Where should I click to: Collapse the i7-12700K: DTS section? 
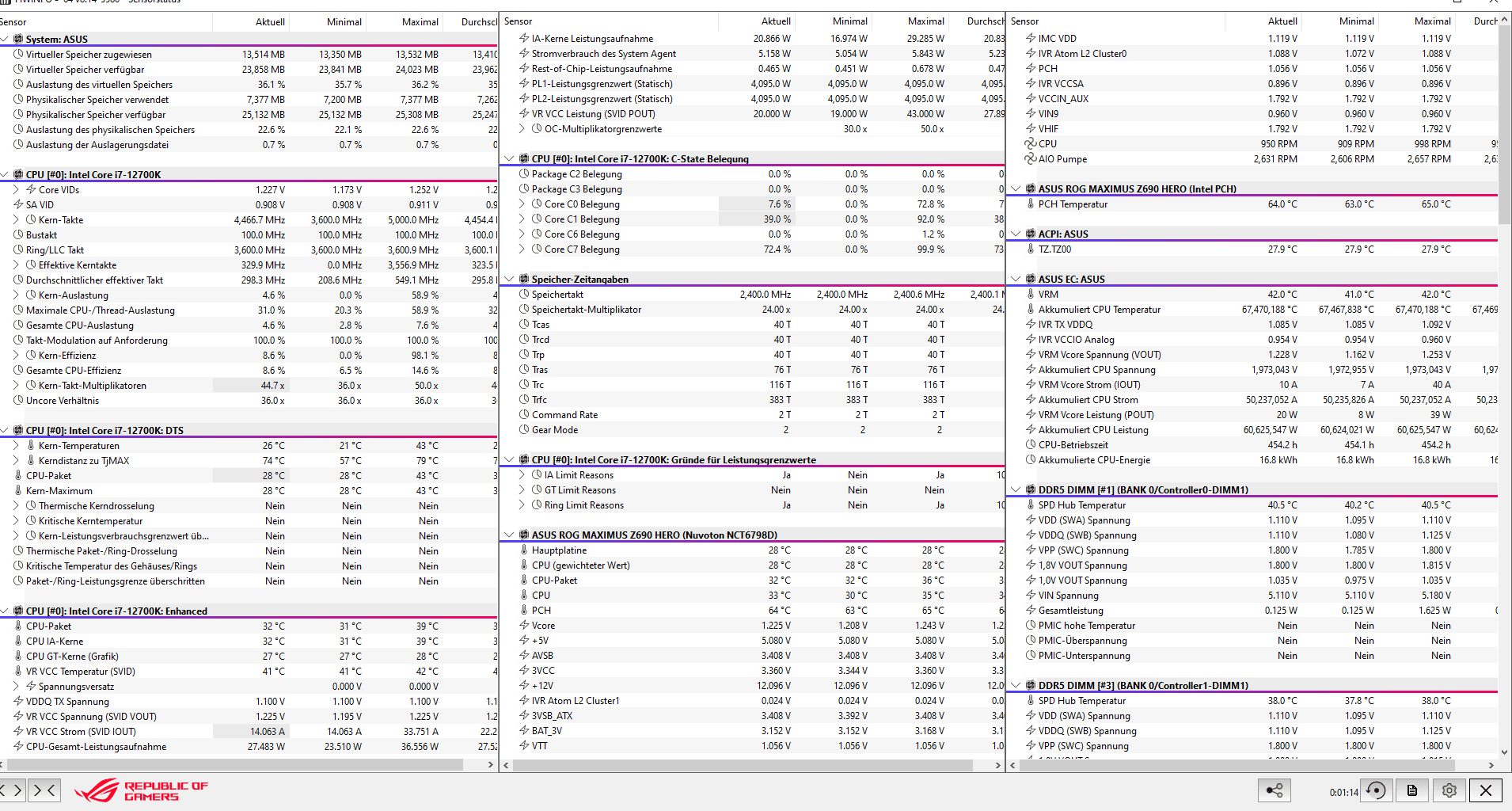pyautogui.click(x=5, y=430)
